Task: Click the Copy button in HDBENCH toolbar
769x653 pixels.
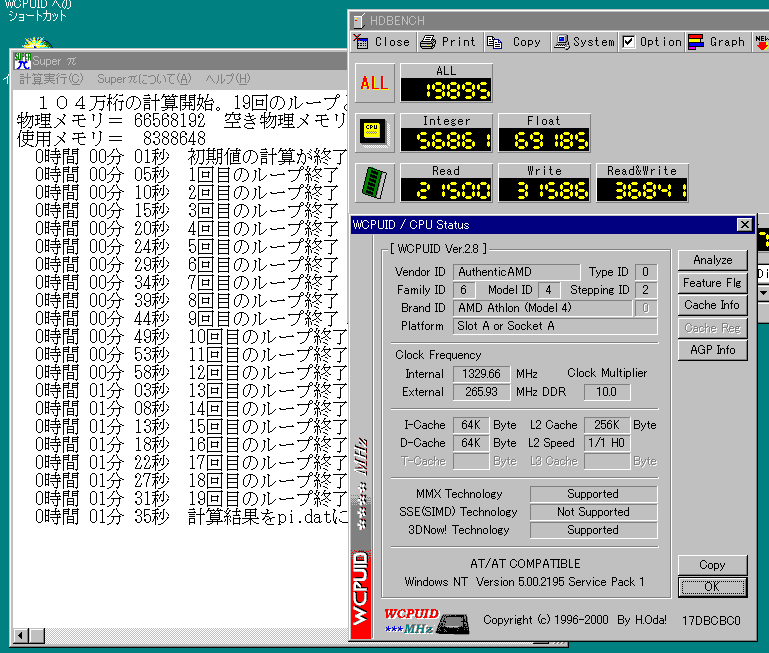Action: click(516, 42)
